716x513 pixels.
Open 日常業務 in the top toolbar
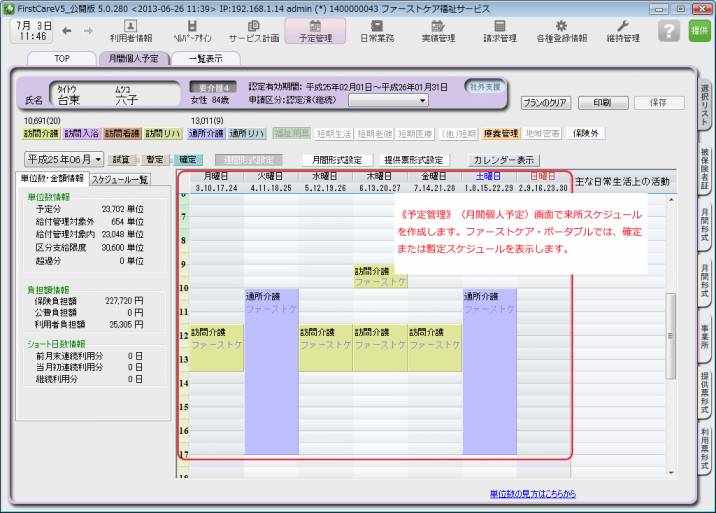click(x=377, y=31)
